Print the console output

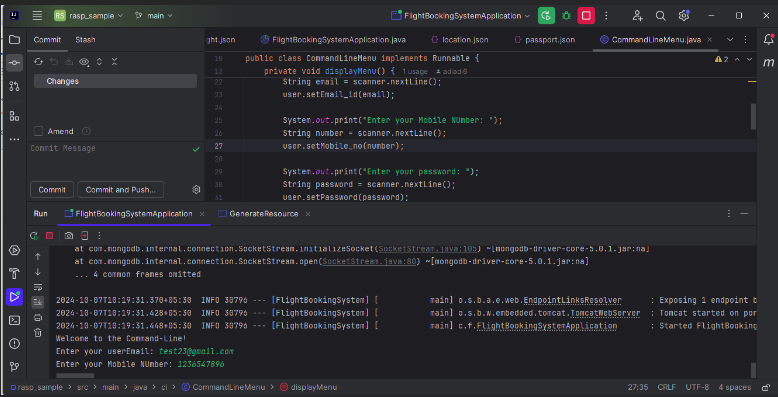coord(38,318)
